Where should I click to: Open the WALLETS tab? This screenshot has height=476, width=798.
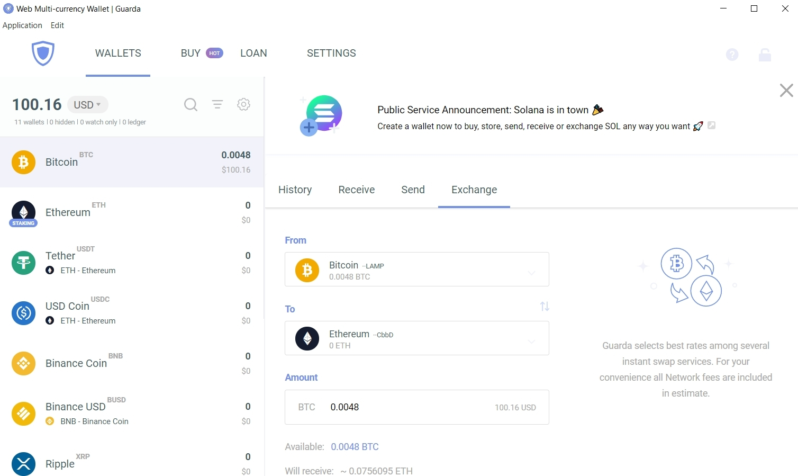coord(118,53)
